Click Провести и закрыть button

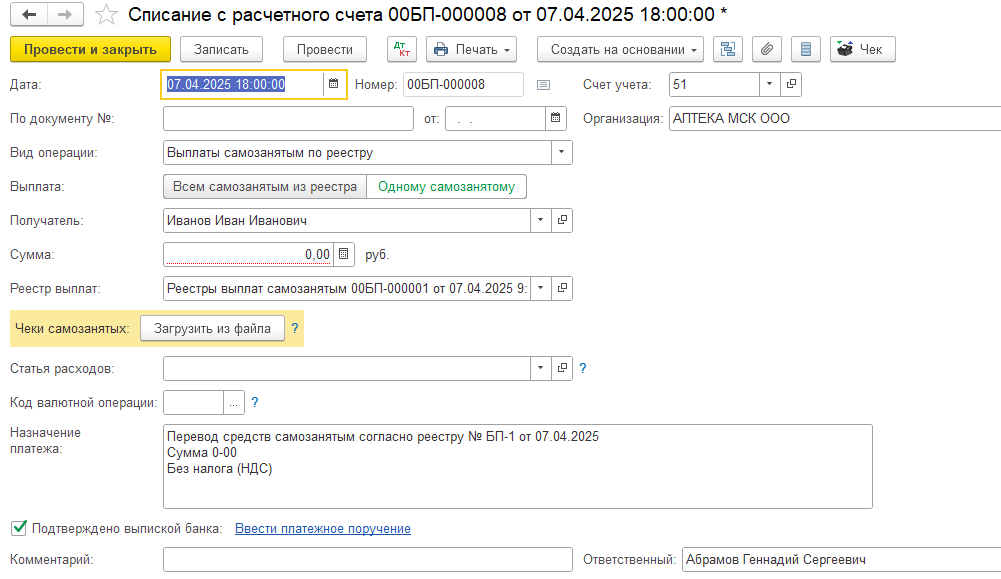point(90,49)
